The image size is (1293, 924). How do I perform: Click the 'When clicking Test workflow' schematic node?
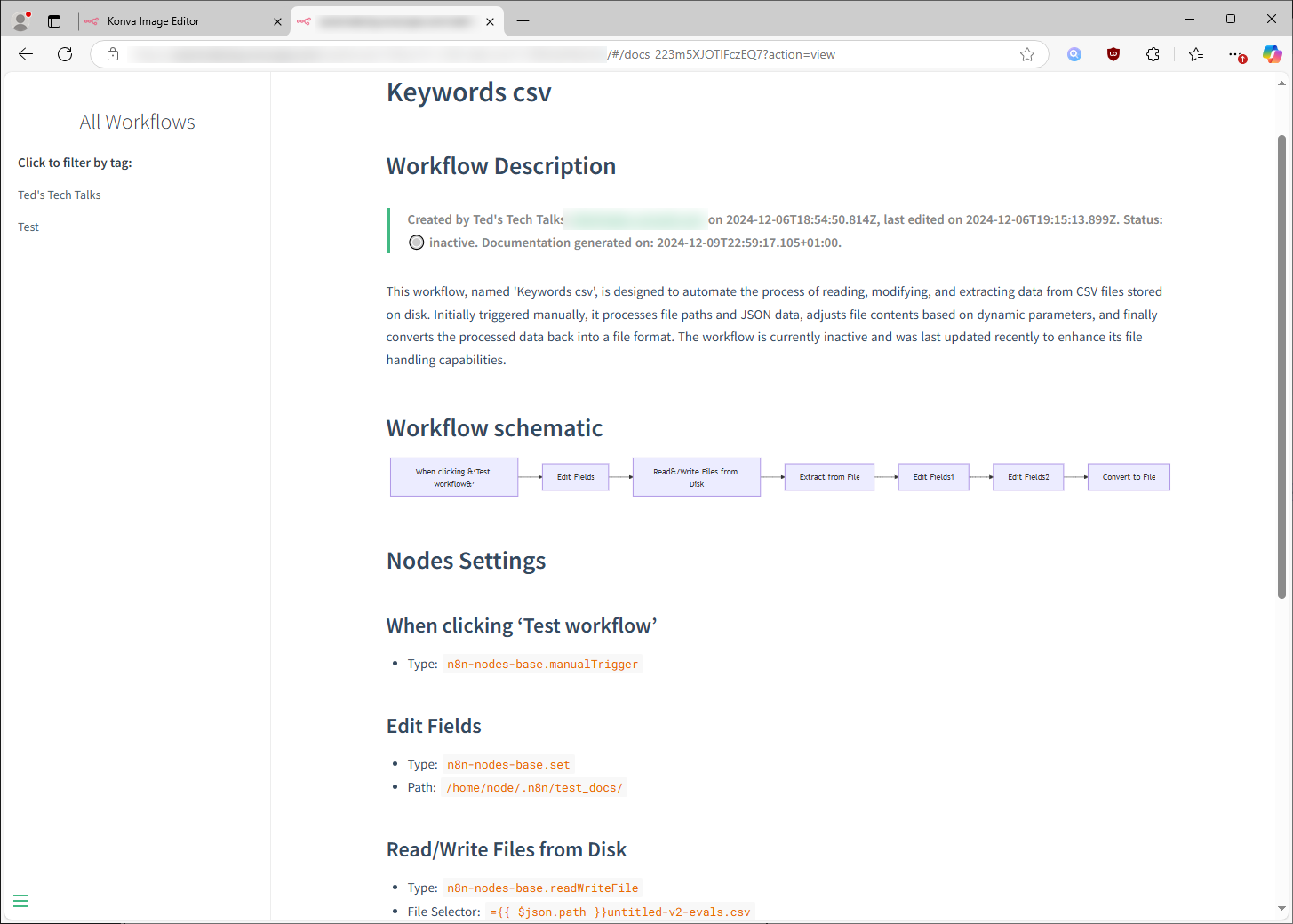tap(454, 477)
